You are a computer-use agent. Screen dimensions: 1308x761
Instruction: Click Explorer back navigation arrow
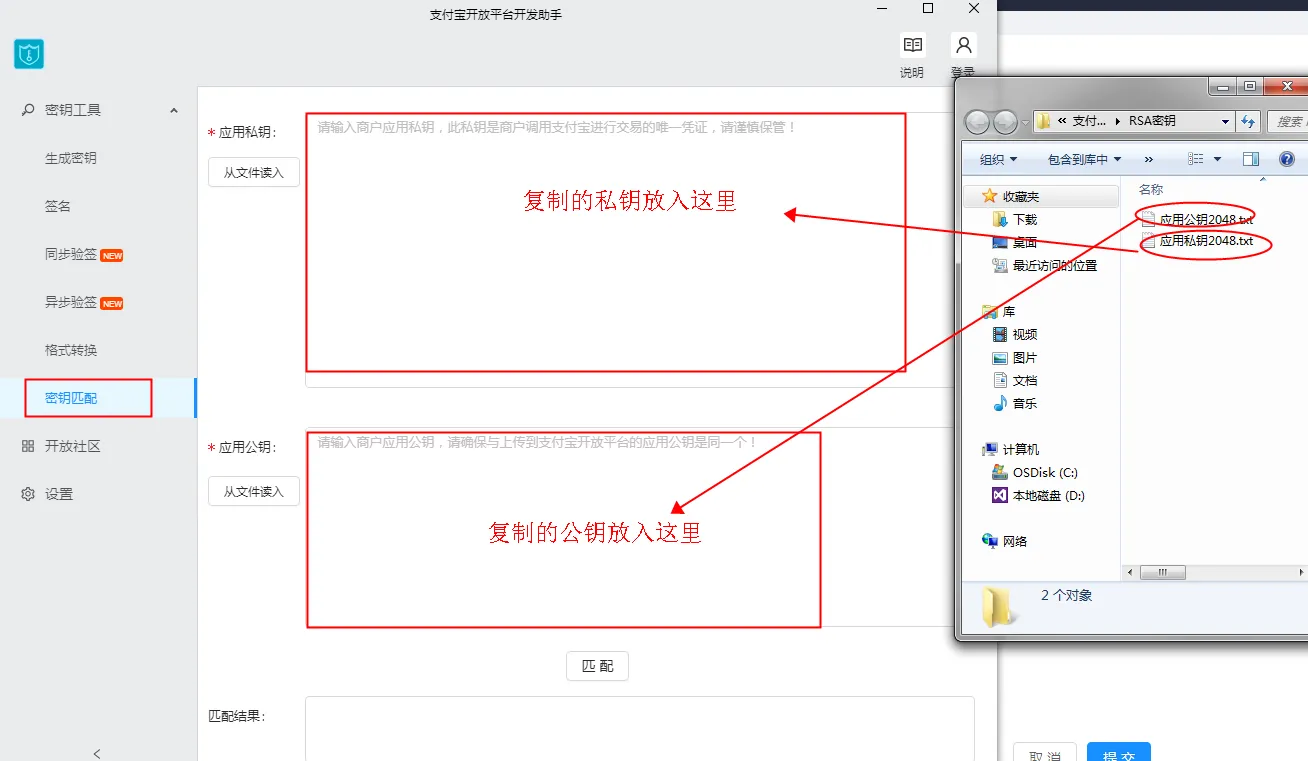click(977, 122)
